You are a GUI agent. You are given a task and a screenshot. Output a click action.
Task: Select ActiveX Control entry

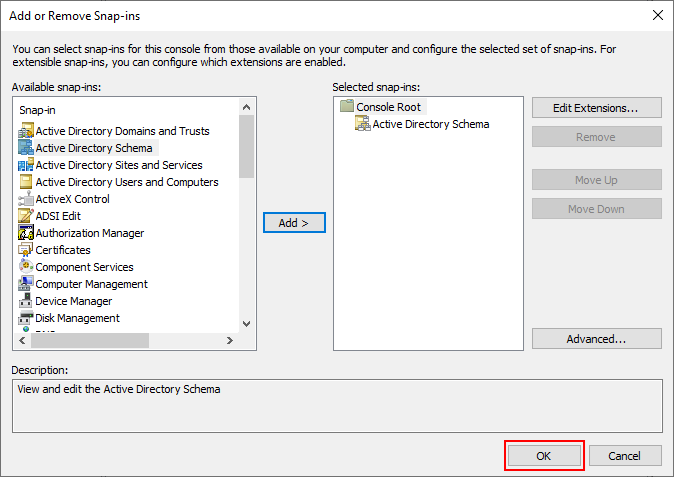coord(73,199)
